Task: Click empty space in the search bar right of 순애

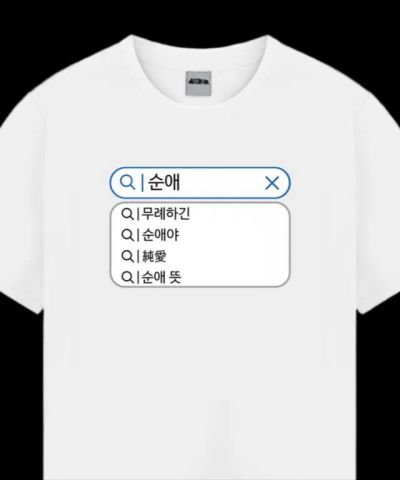Action: tap(222, 183)
